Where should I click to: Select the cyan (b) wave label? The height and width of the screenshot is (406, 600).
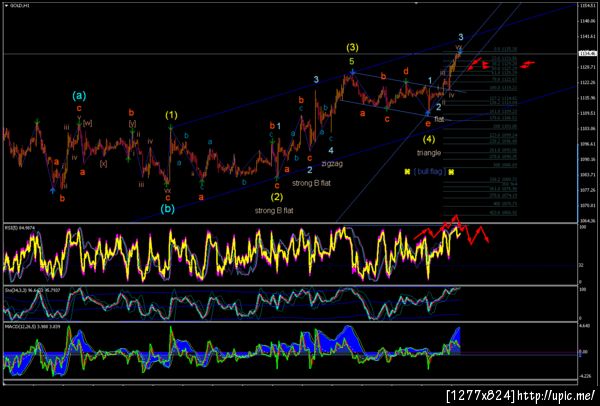tap(167, 209)
